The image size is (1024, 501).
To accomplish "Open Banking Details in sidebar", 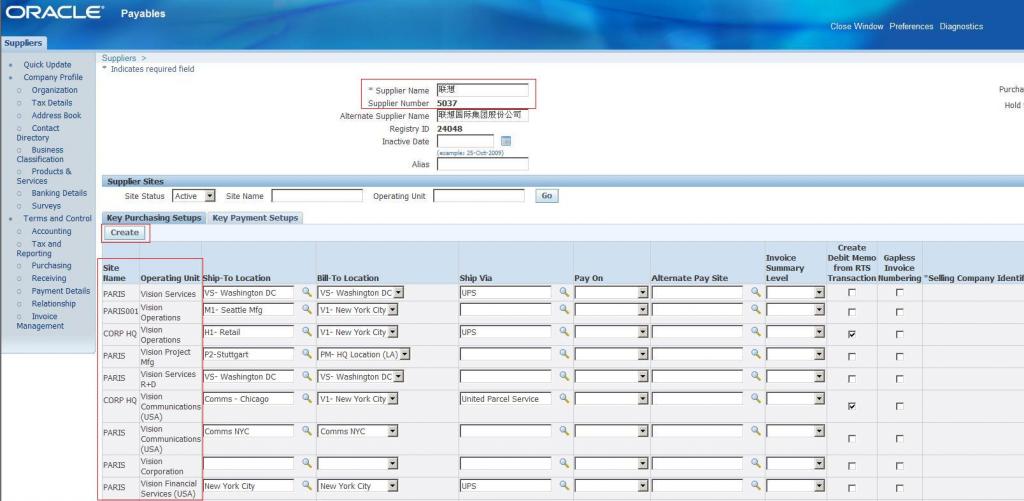I will coord(59,193).
